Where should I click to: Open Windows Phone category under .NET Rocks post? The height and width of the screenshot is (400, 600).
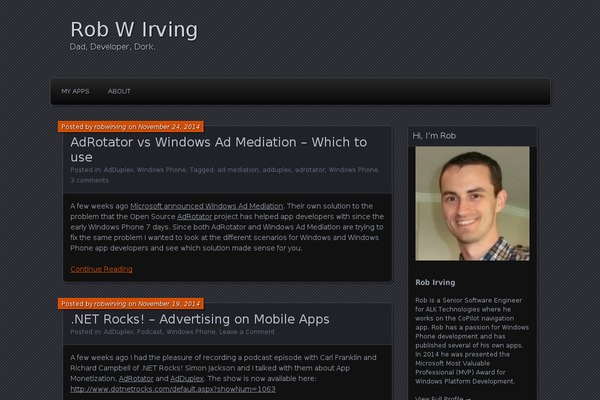point(191,332)
